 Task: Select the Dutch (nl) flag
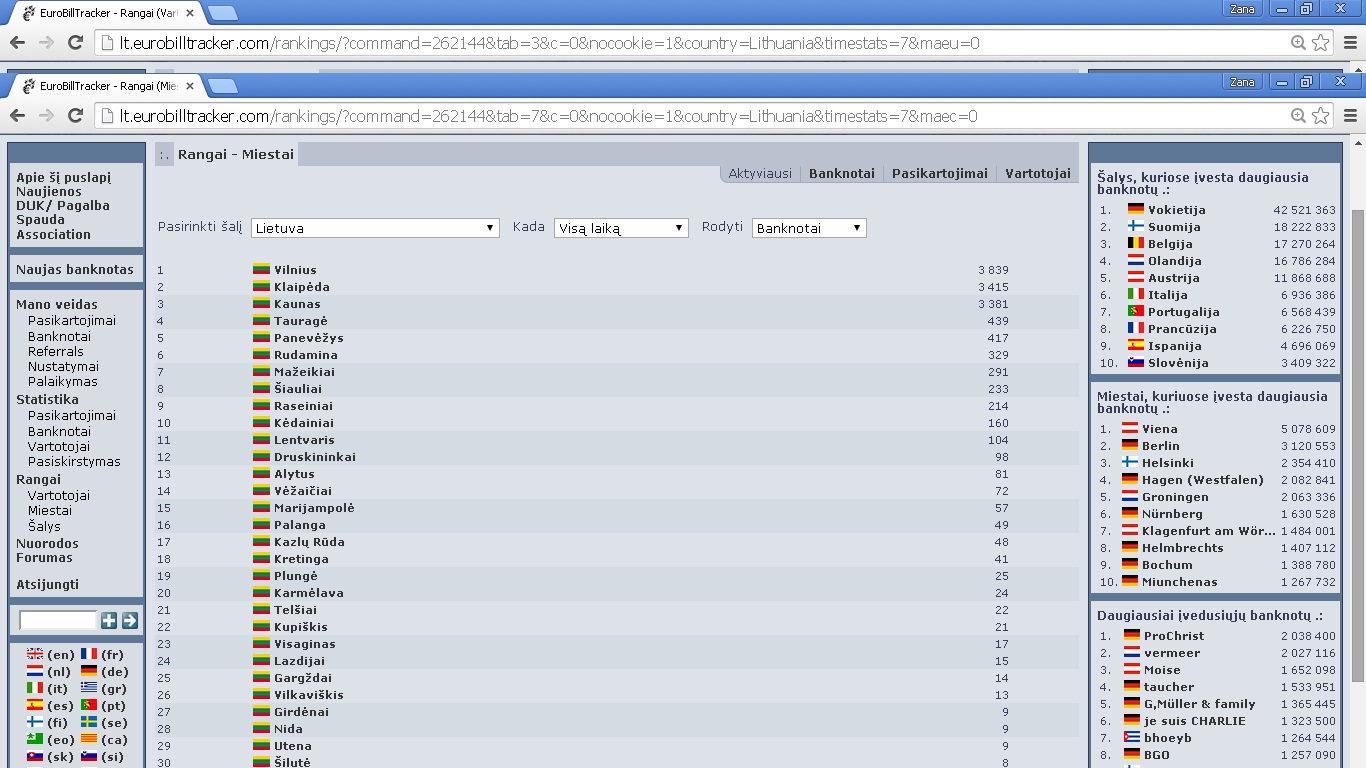tap(35, 672)
